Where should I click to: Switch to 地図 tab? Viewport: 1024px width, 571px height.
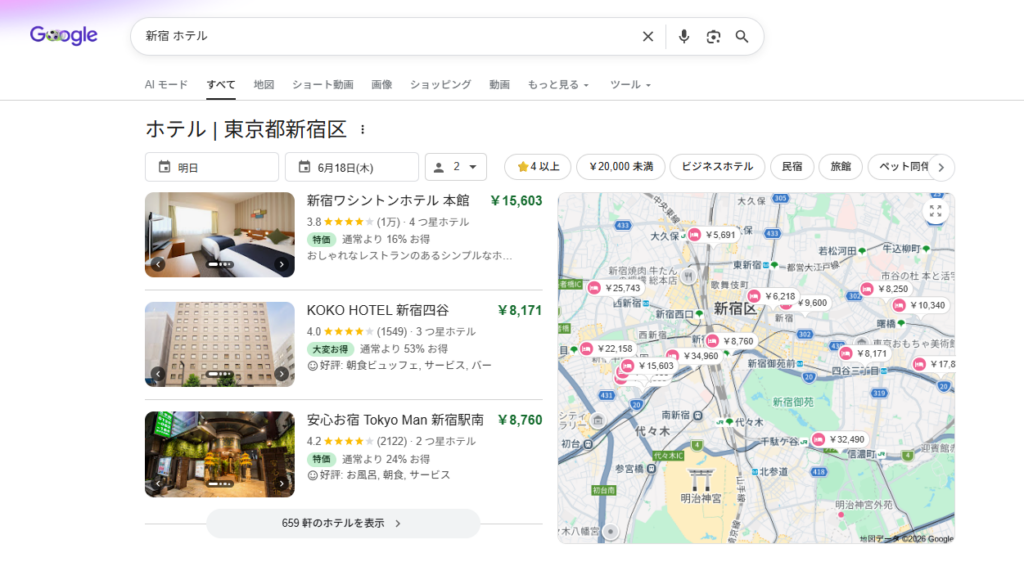[264, 85]
